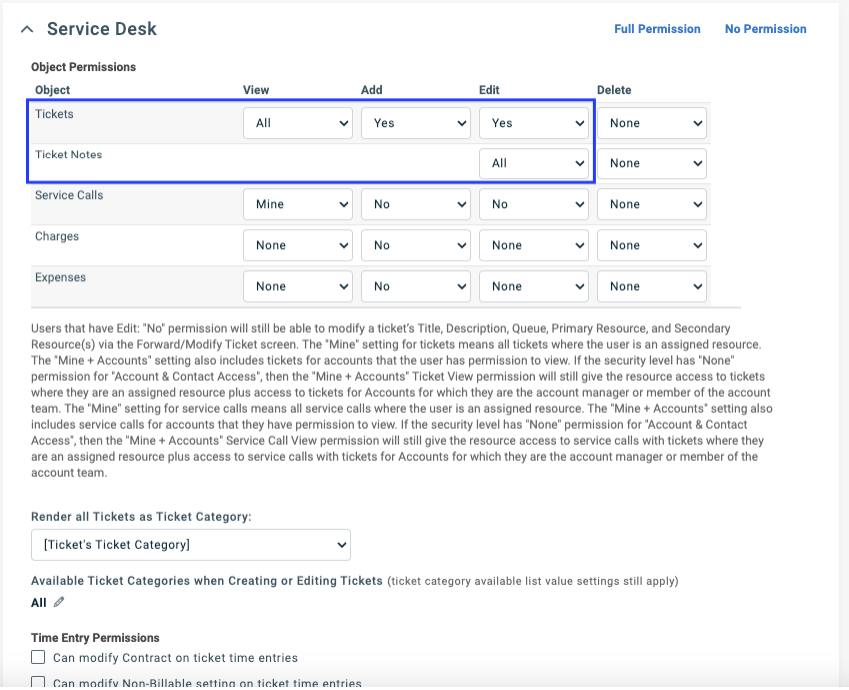Open the Charges Delete dropdown

click(x=652, y=245)
